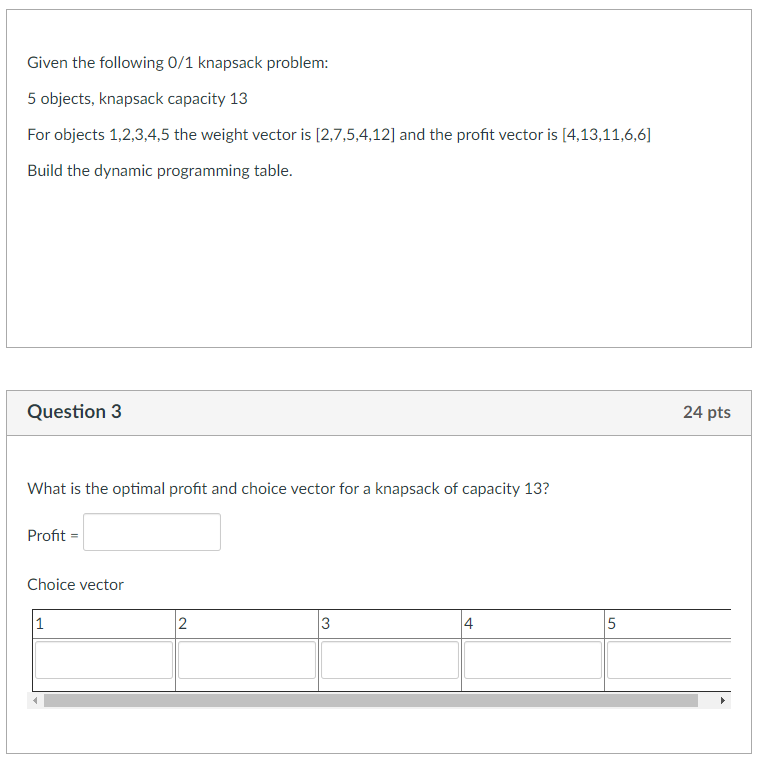Image resolution: width=771 pixels, height=759 pixels.
Task: Click the left scroll arrow of the table
Action: (x=35, y=700)
